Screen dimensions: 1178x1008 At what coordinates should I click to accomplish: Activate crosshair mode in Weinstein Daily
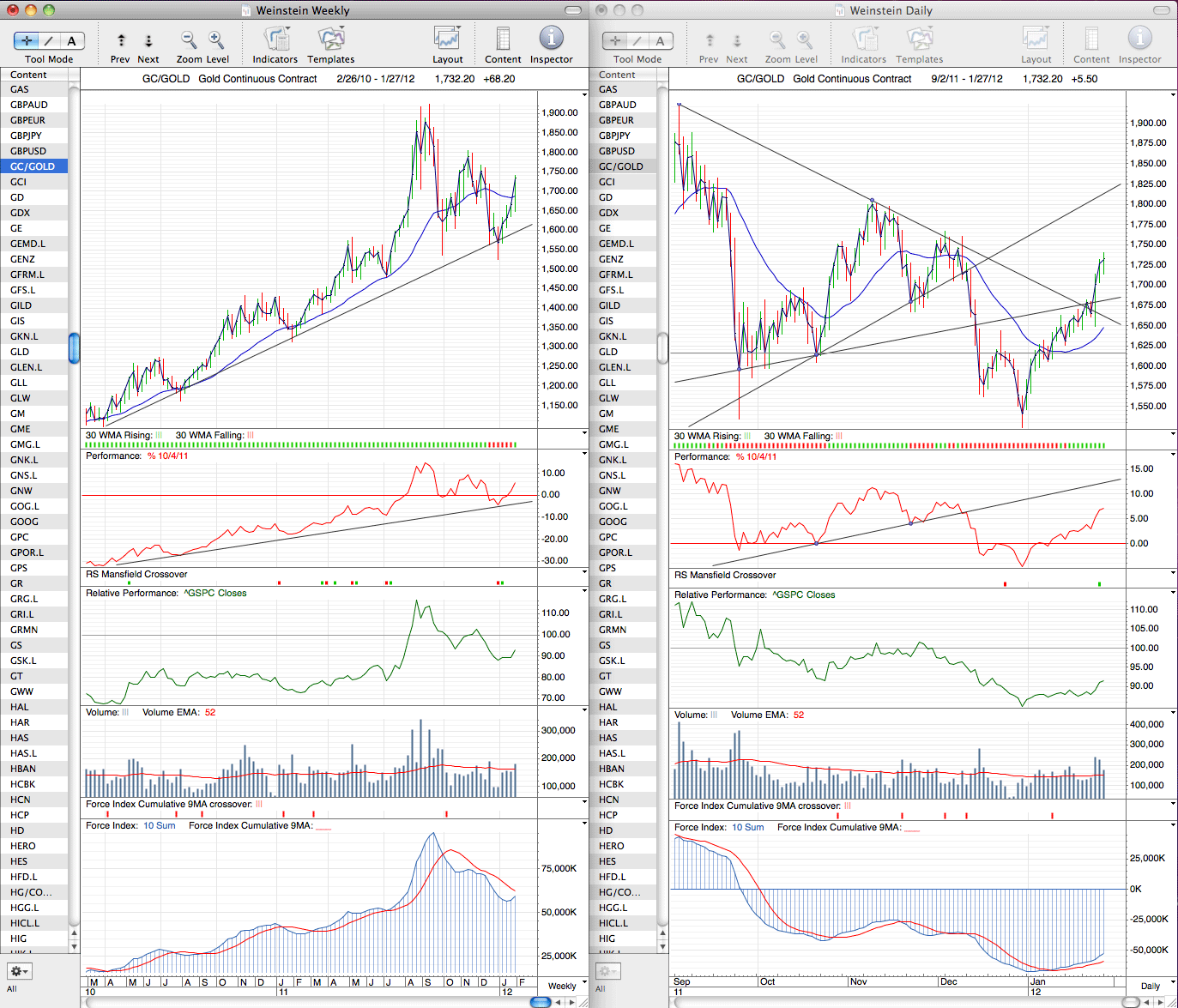click(616, 40)
